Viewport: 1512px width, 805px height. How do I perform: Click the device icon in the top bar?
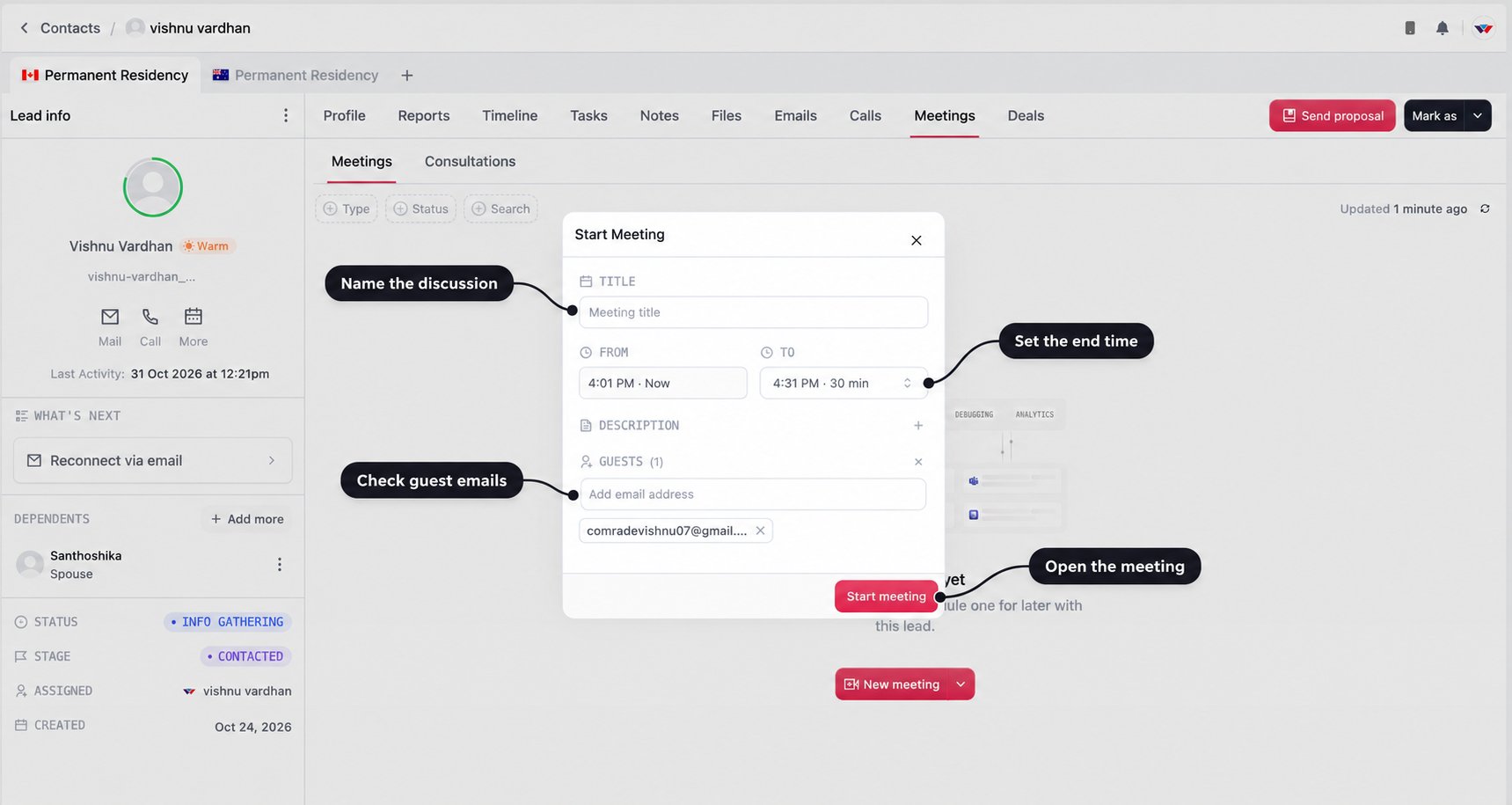point(1410,28)
